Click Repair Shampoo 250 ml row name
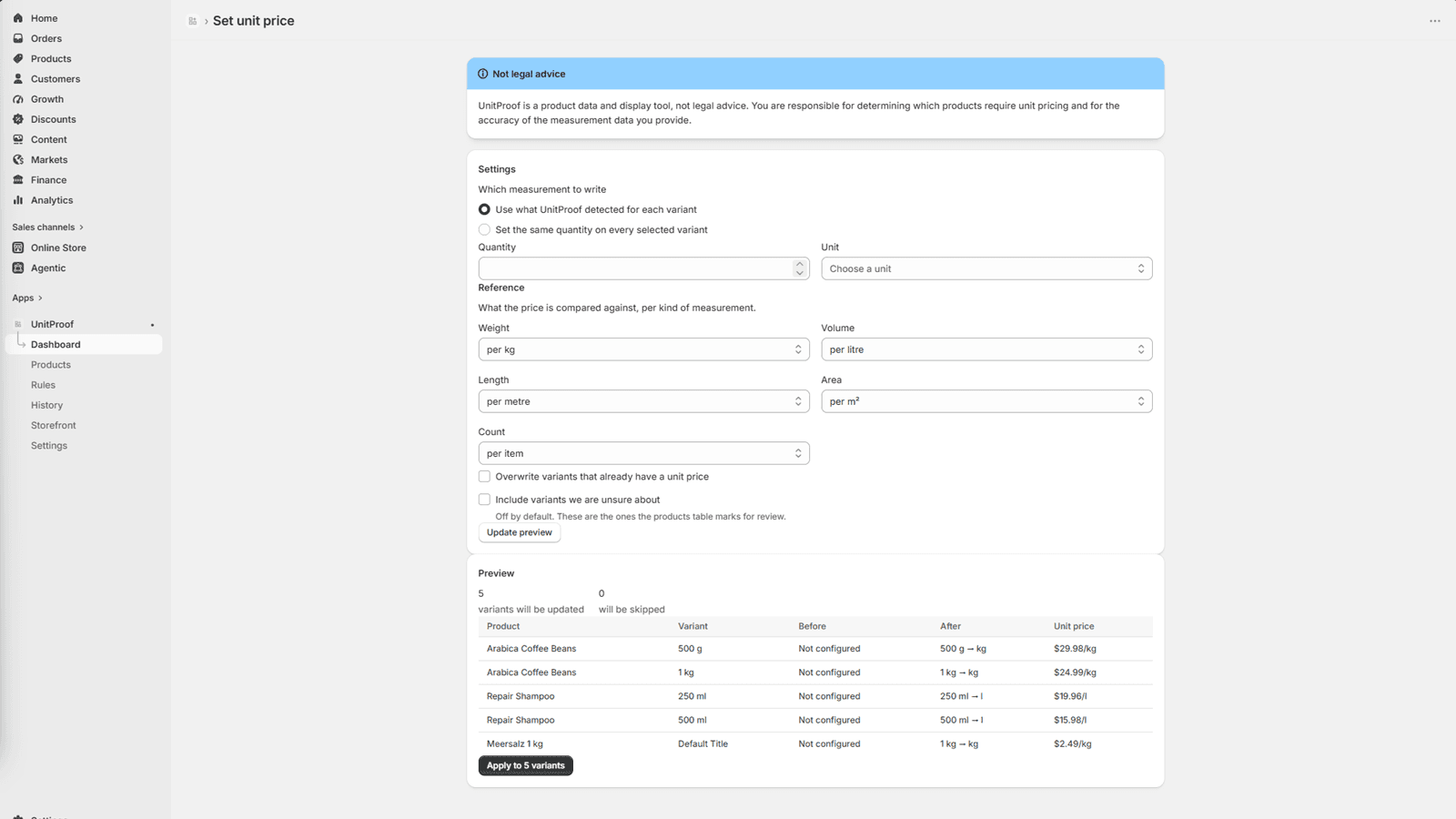1456x819 pixels. 521,696
